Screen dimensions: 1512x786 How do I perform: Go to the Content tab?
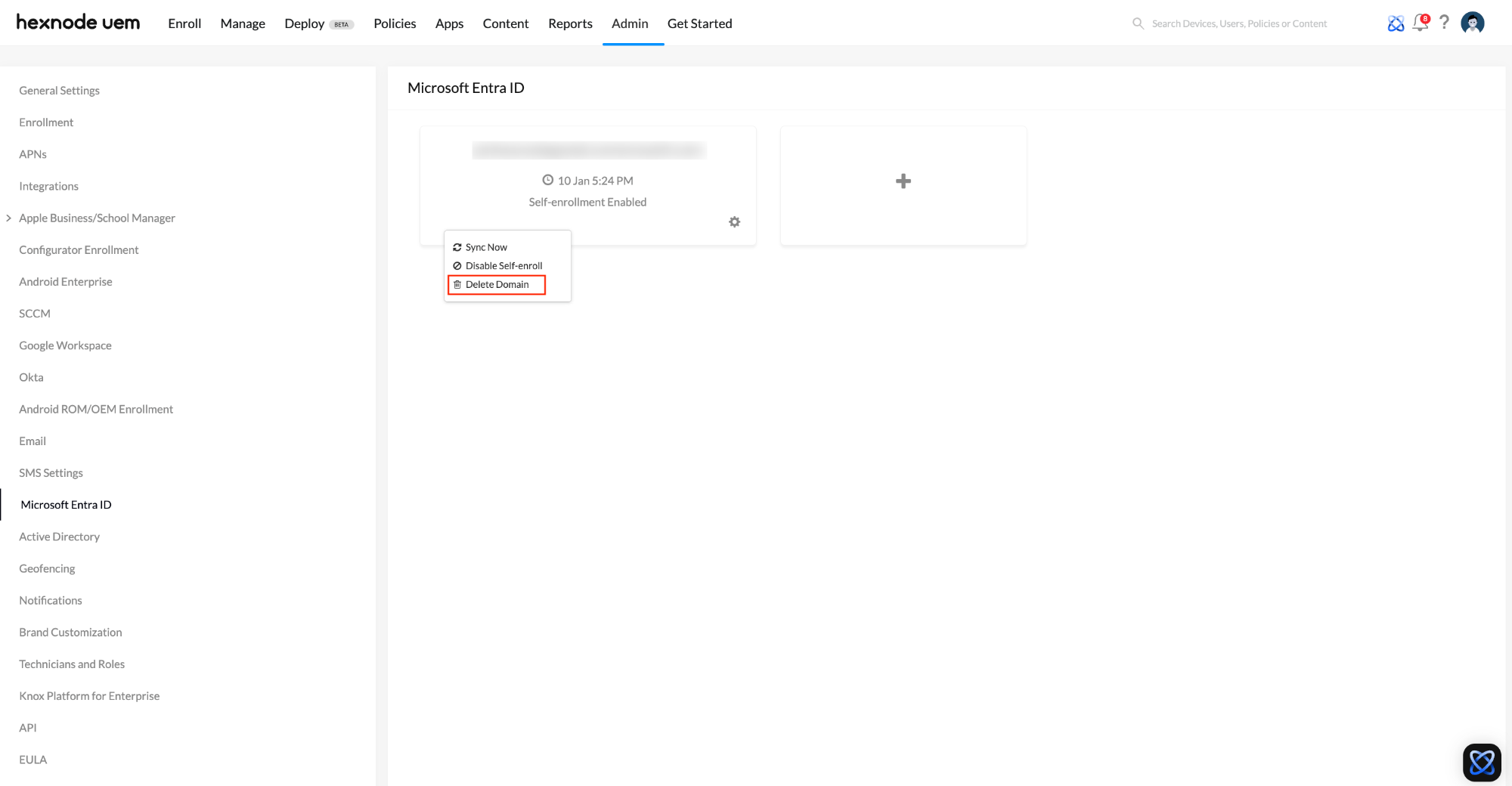point(506,23)
